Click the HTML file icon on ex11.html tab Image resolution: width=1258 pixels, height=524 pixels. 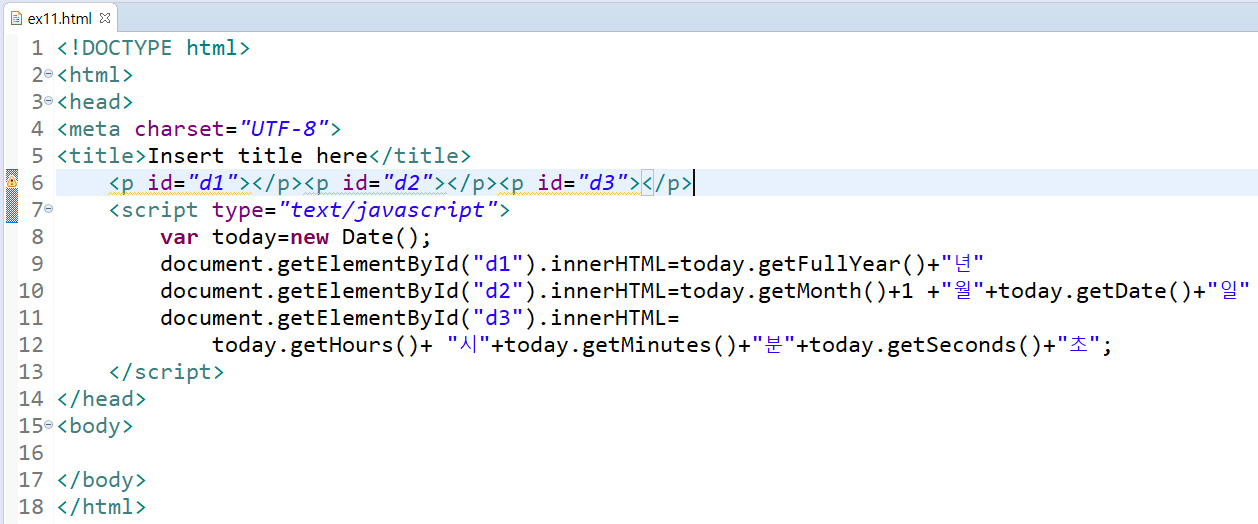pos(16,18)
